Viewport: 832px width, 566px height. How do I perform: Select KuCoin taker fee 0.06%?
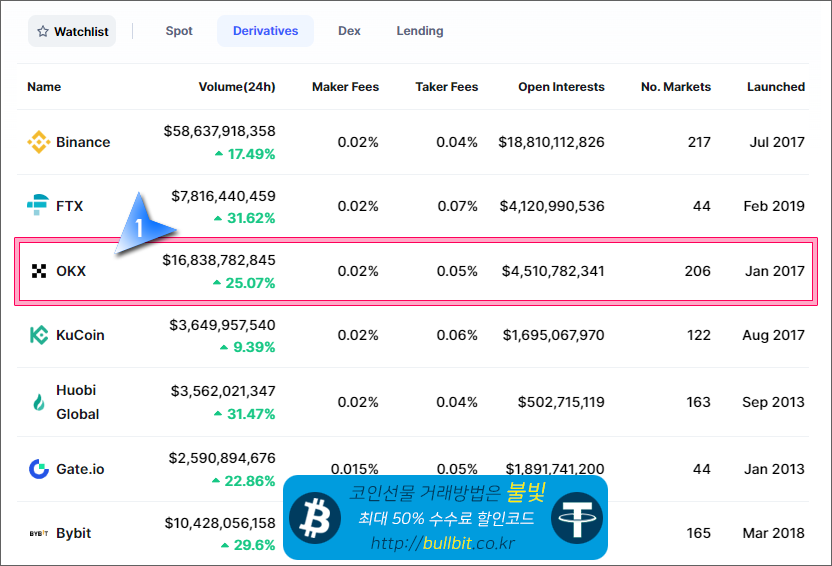(457, 335)
